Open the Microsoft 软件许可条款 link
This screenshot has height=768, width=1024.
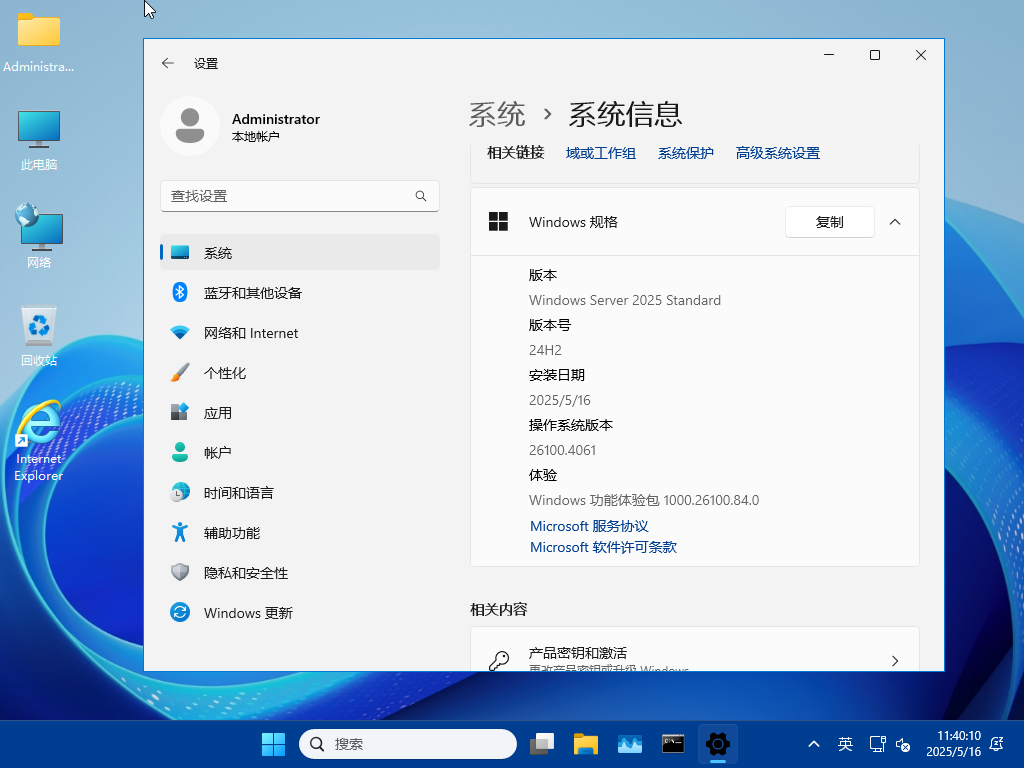click(603, 547)
